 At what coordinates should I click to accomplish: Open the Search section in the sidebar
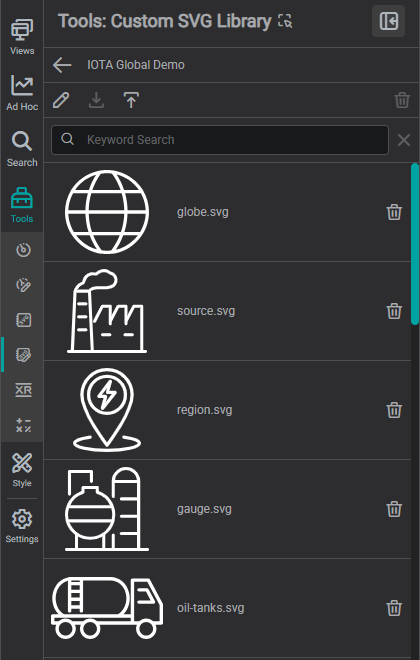(22, 149)
